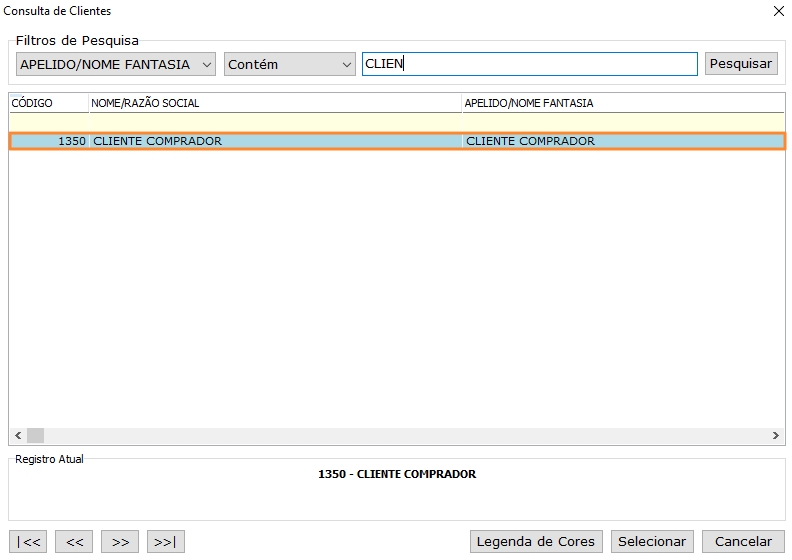The image size is (792, 560).
Task: Open the APELIDO/NOME FANTASIA filter field dropdown
Action: coord(116,64)
